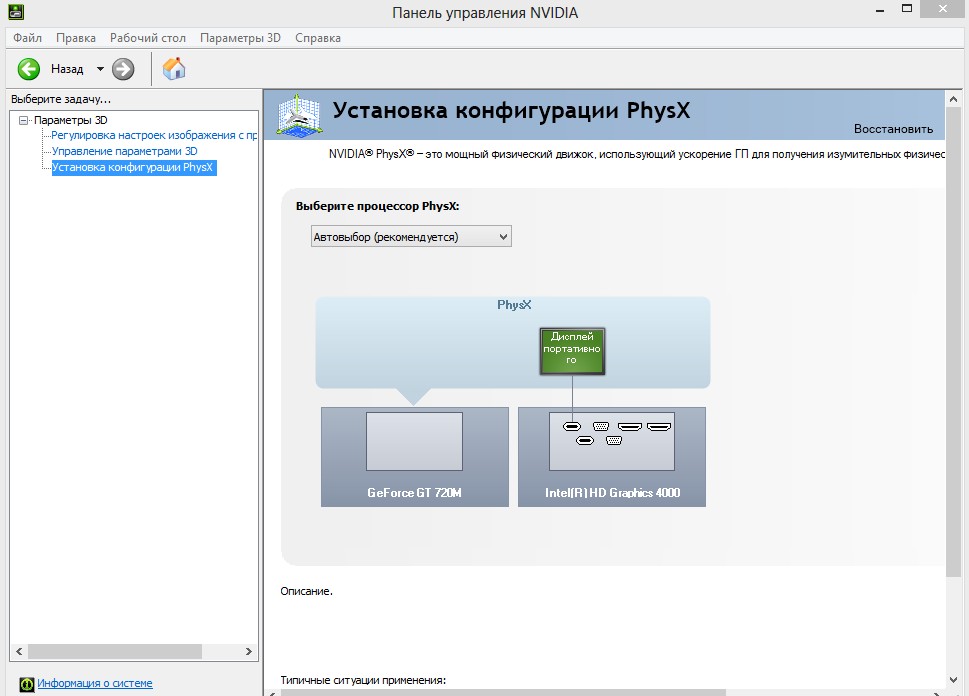Click the system information icon at bottom left
This screenshot has width=969, height=696.
27,684
